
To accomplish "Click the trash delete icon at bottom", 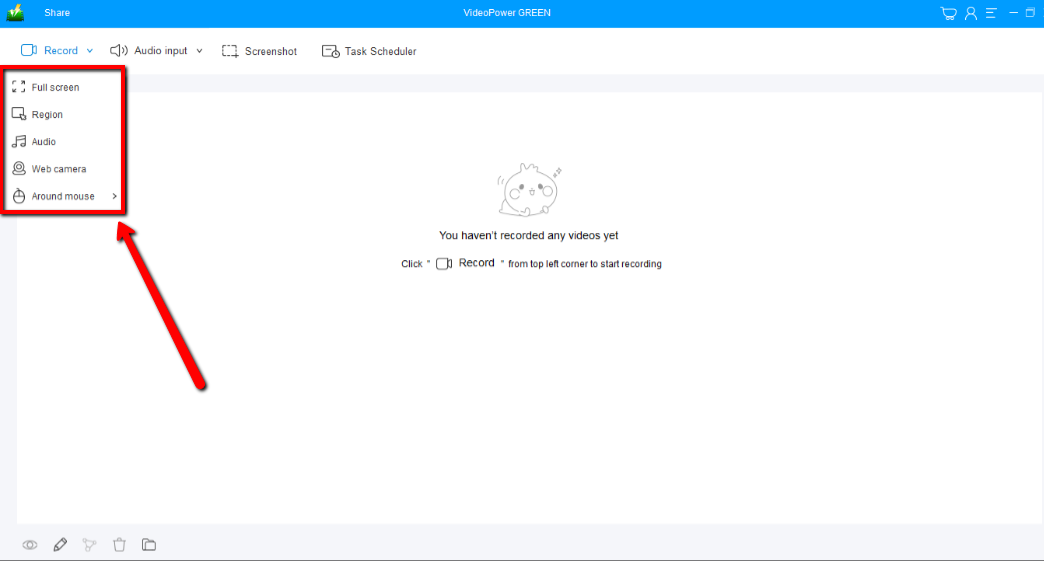I will click(x=120, y=545).
